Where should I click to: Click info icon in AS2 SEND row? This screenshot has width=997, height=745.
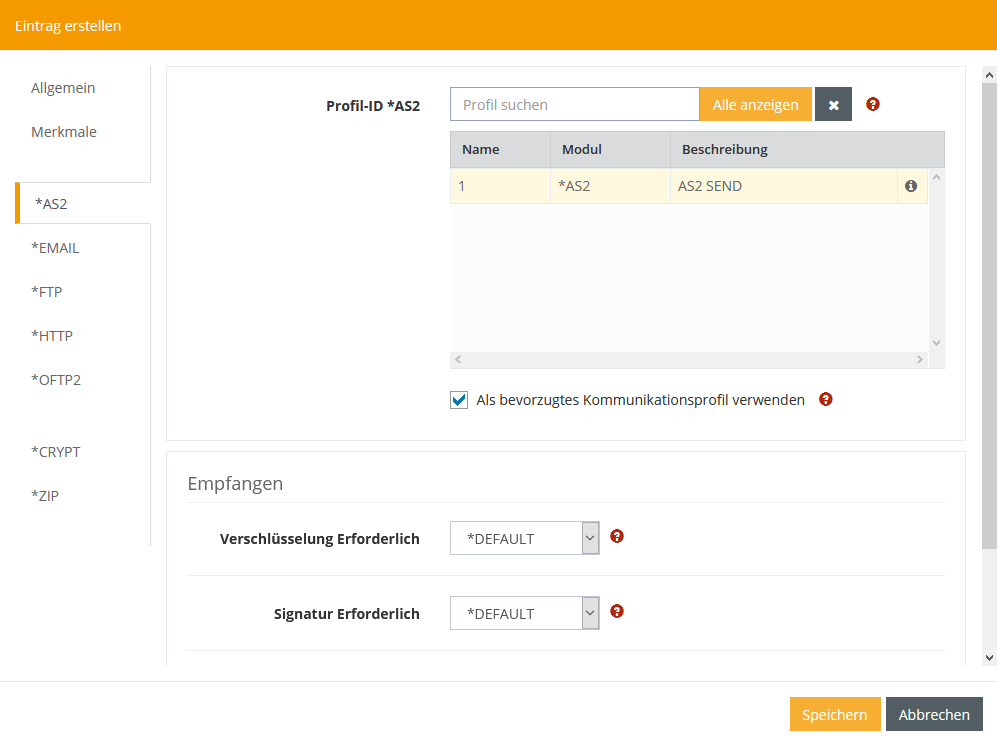(x=911, y=186)
